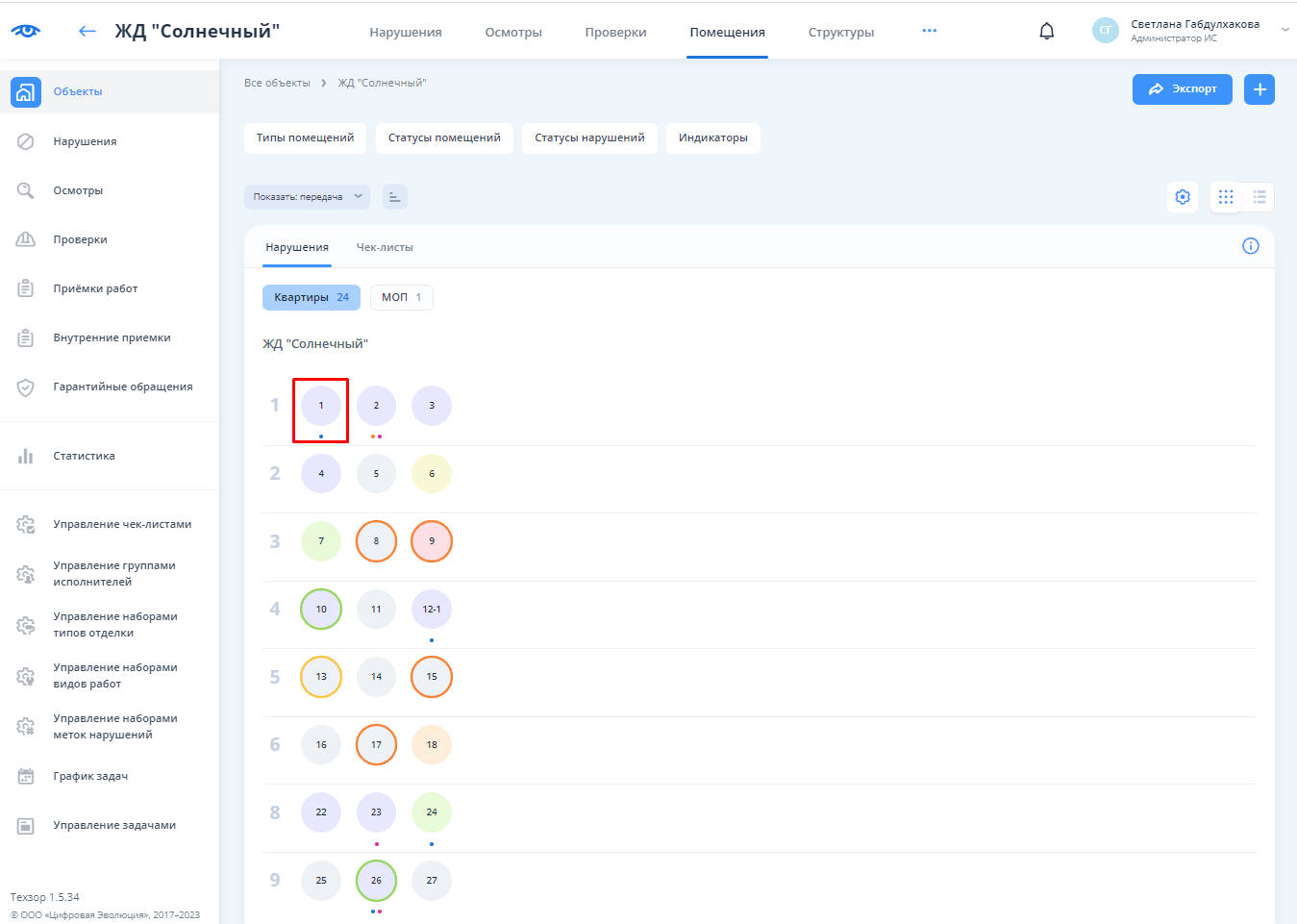Click the notification bell icon

tap(1047, 31)
